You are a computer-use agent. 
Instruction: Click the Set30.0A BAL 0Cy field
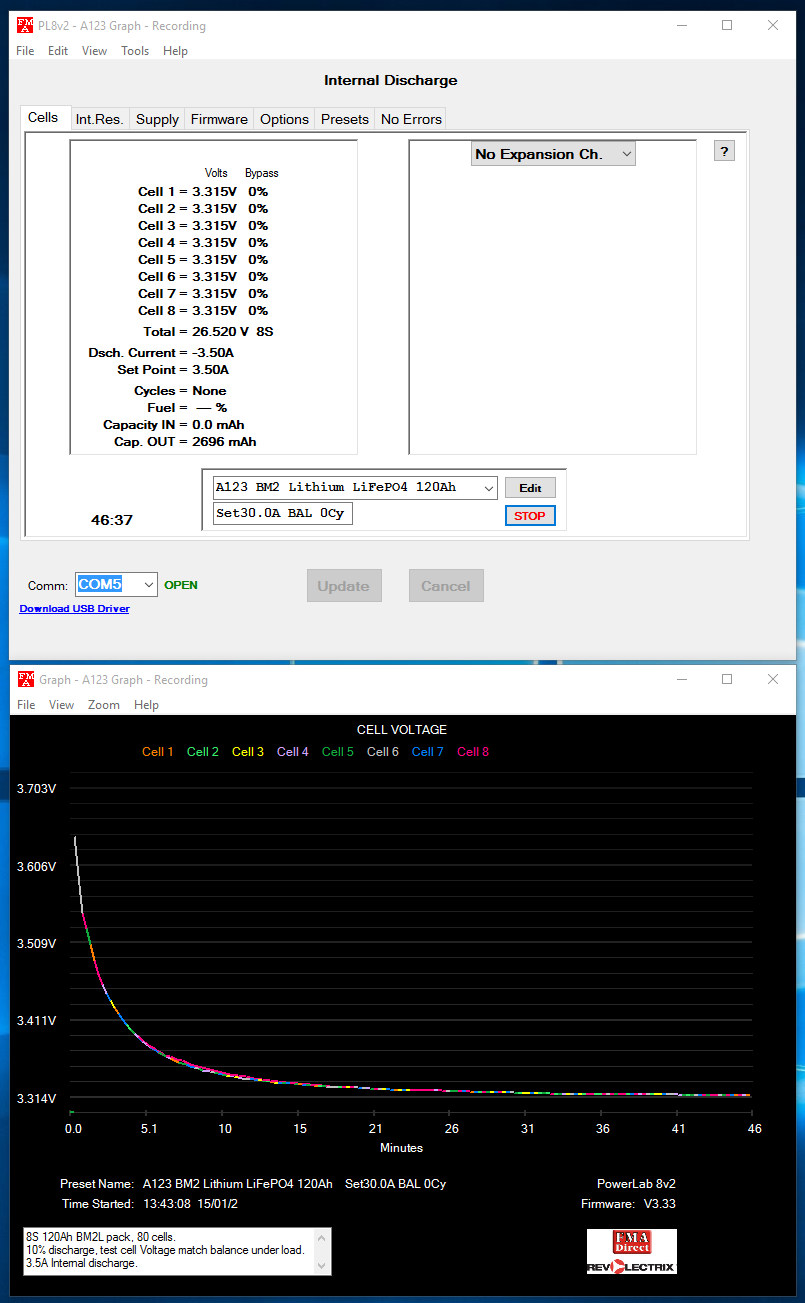[x=283, y=514]
